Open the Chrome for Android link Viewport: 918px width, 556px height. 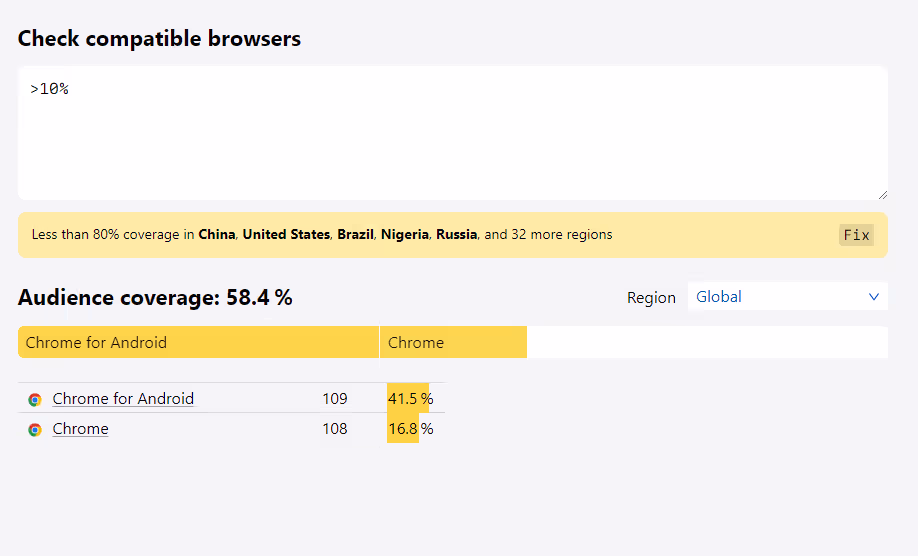123,399
